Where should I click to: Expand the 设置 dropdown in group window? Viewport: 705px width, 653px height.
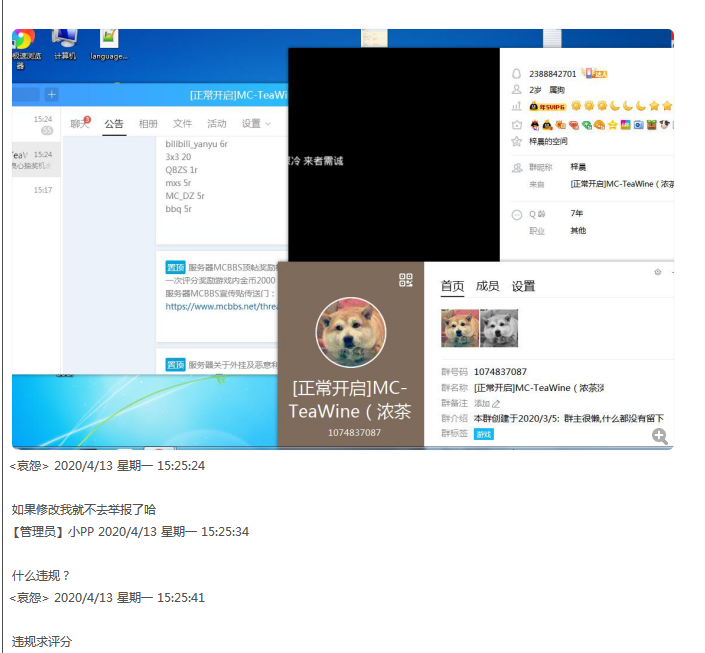click(x=256, y=124)
